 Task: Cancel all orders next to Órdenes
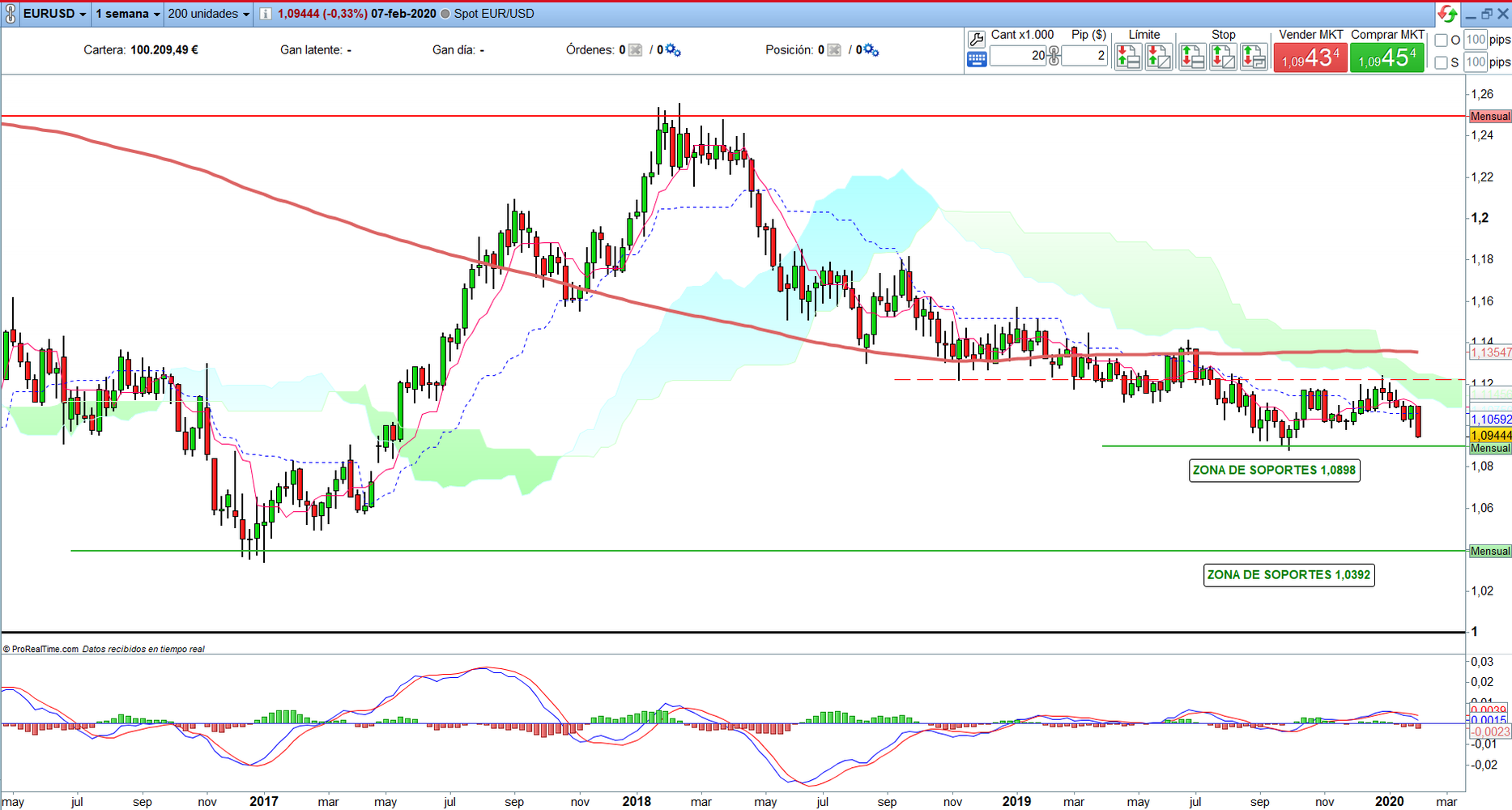(x=636, y=50)
